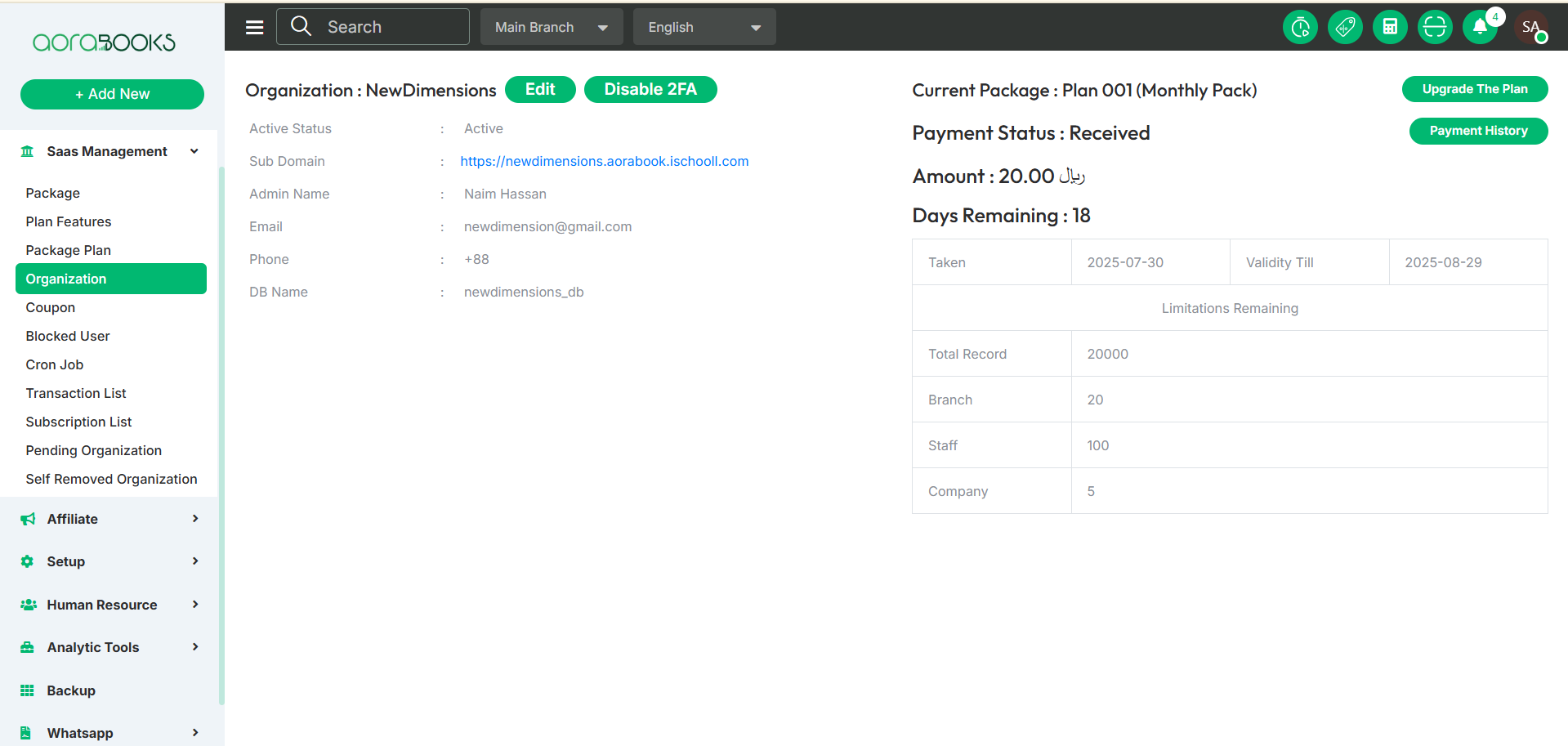Click the search magnifier icon
Image resolution: width=1568 pixels, height=746 pixels.
[301, 26]
